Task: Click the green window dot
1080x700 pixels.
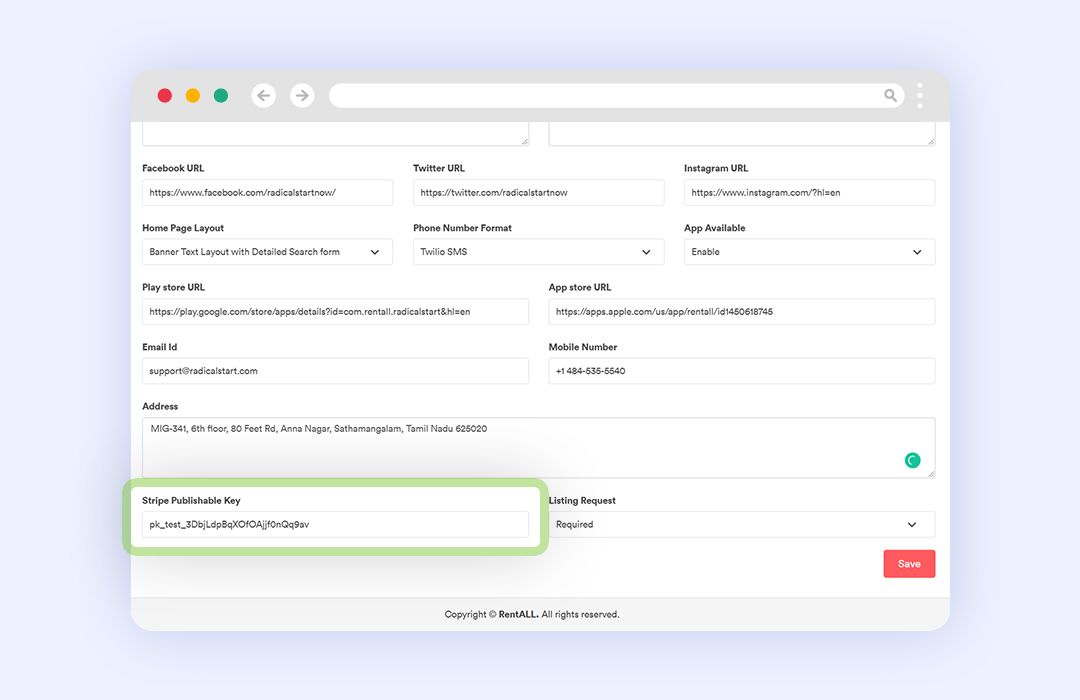Action: 221,95
